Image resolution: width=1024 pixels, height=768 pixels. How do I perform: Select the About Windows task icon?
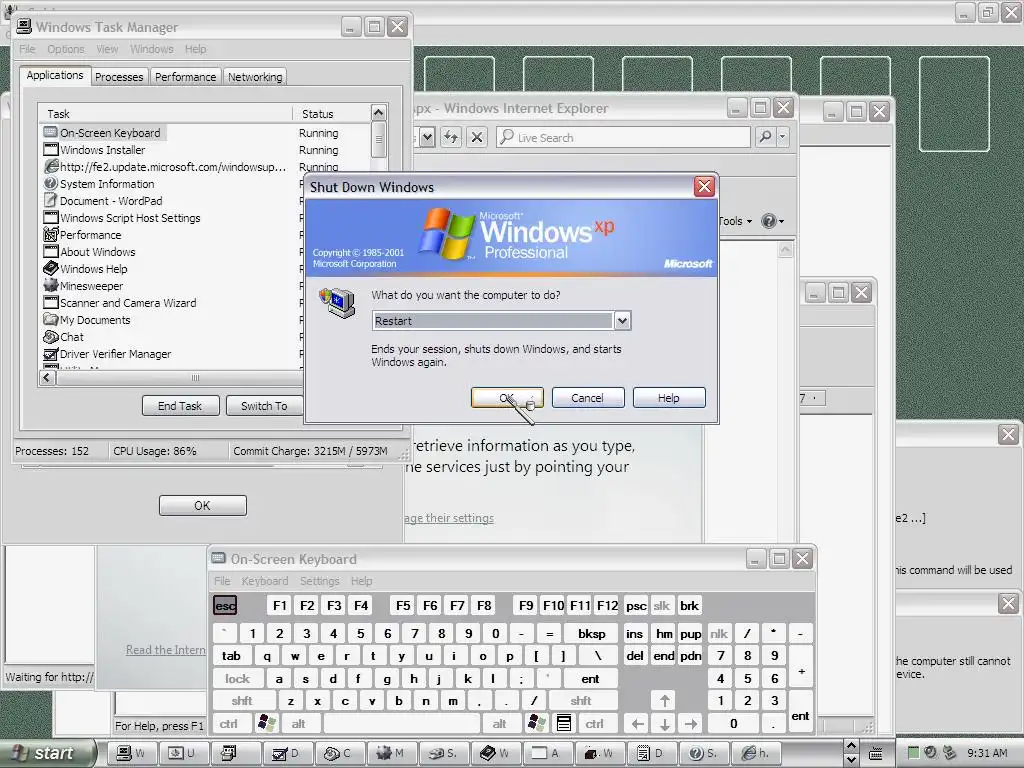click(x=50, y=251)
